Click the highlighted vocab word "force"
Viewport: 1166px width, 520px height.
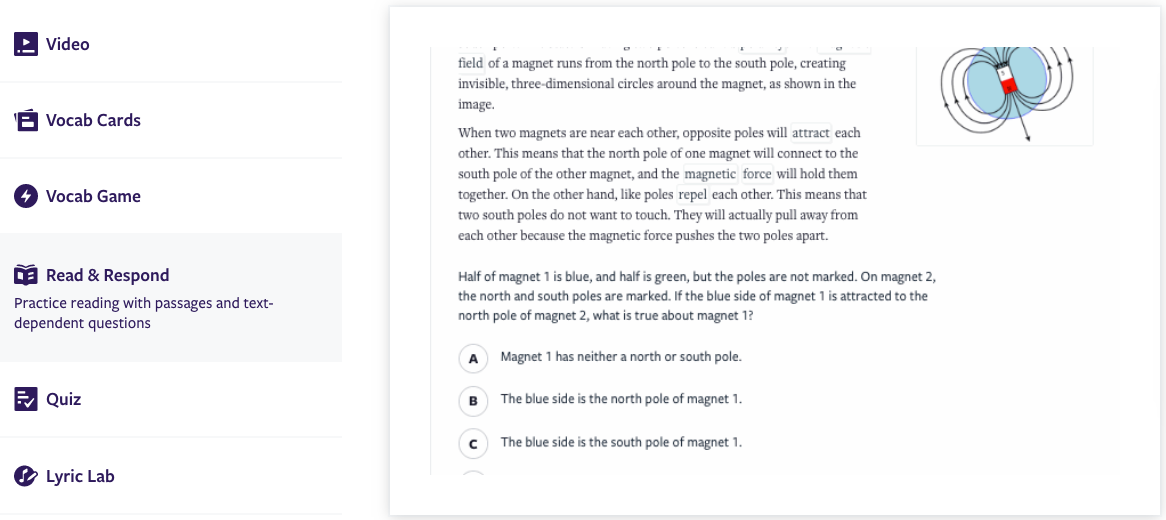click(757, 174)
